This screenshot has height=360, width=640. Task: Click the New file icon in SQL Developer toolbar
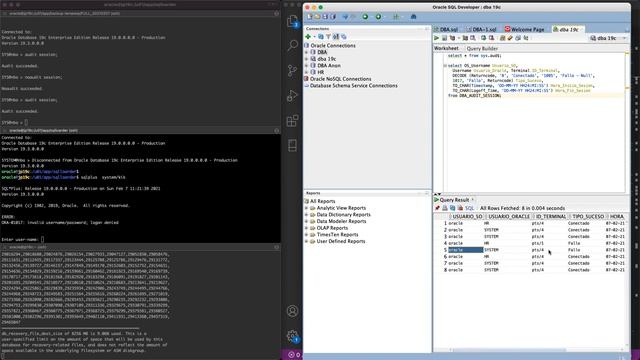[310, 17]
